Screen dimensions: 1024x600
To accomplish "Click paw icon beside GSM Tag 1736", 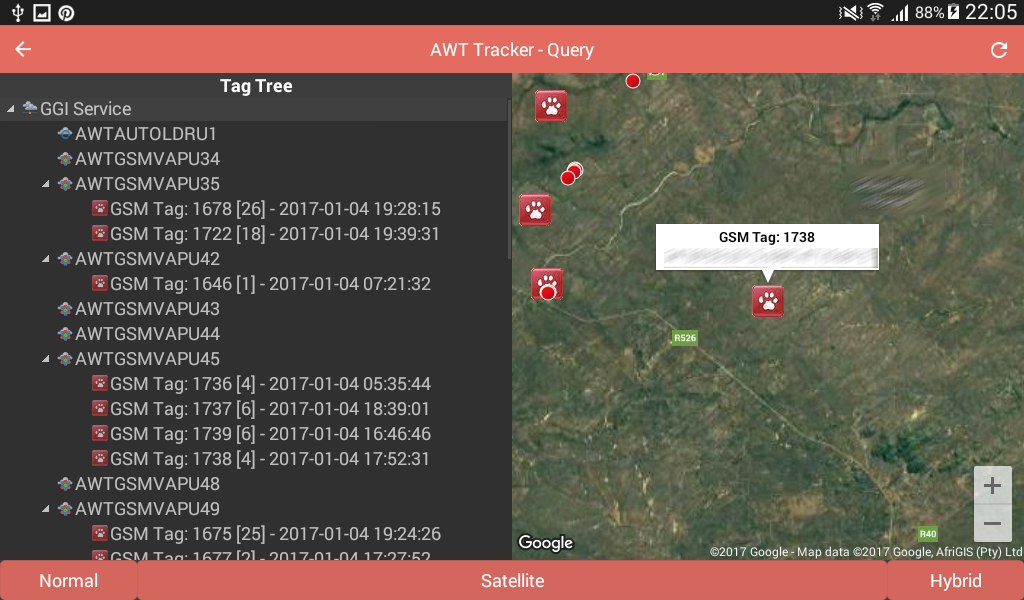I will tap(100, 383).
